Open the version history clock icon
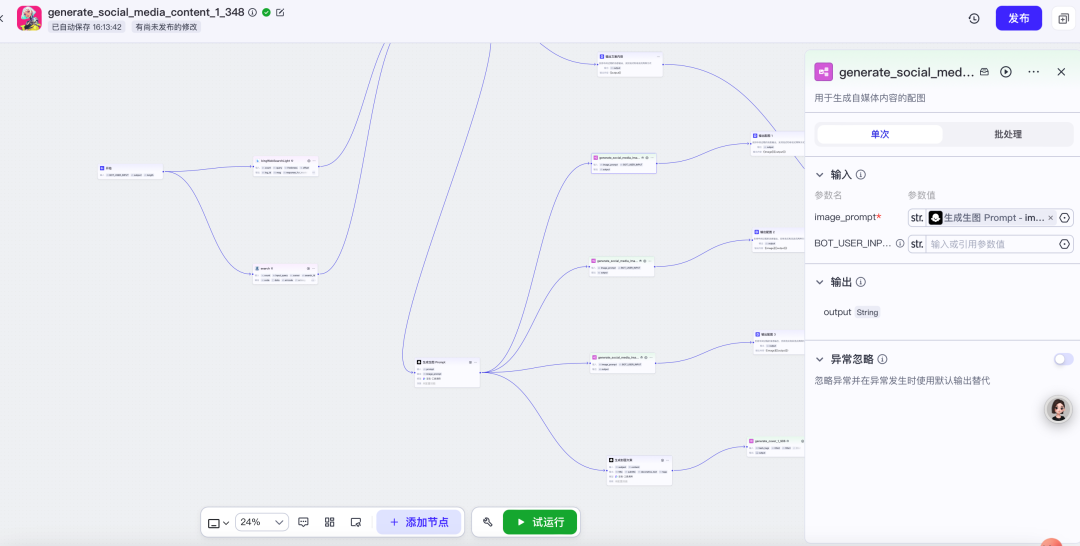This screenshot has height=546, width=1080. click(974, 19)
